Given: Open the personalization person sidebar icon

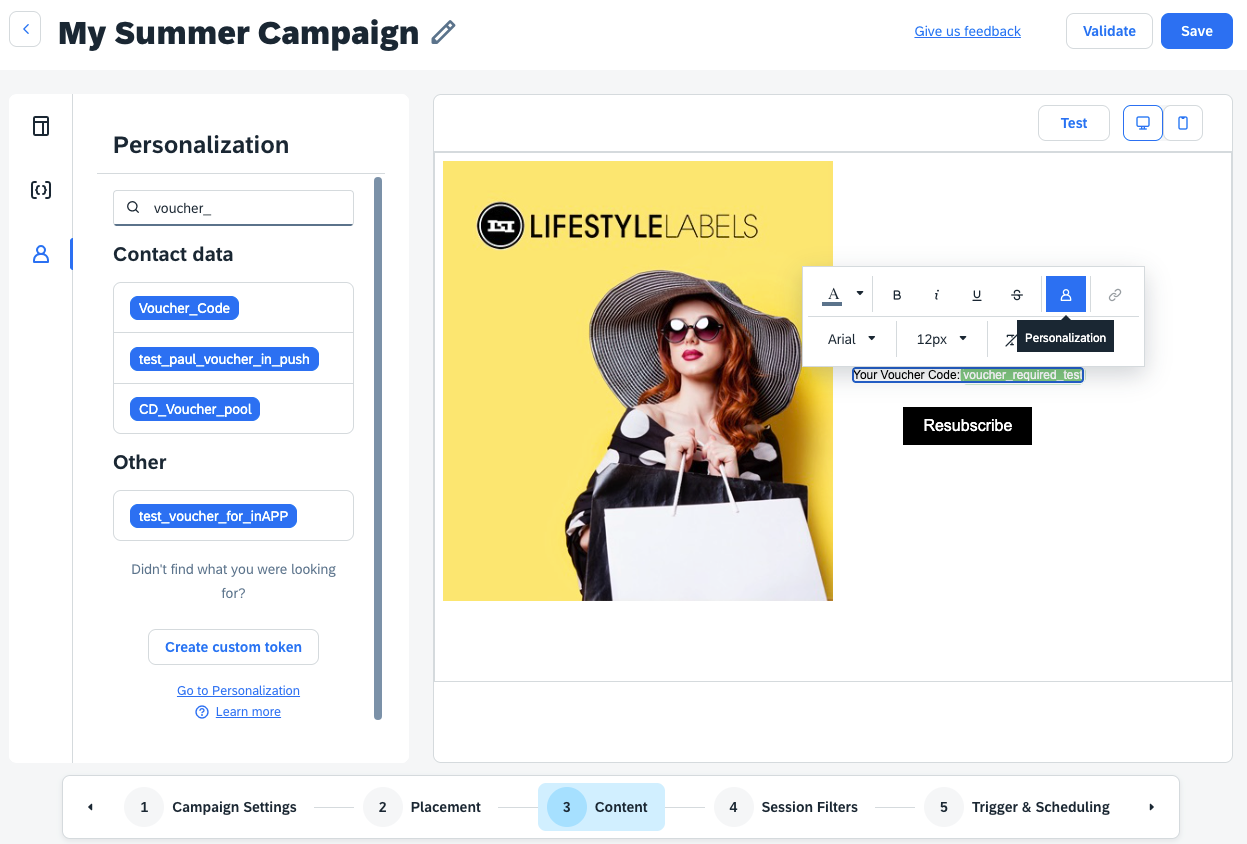Looking at the screenshot, I should point(41,254).
